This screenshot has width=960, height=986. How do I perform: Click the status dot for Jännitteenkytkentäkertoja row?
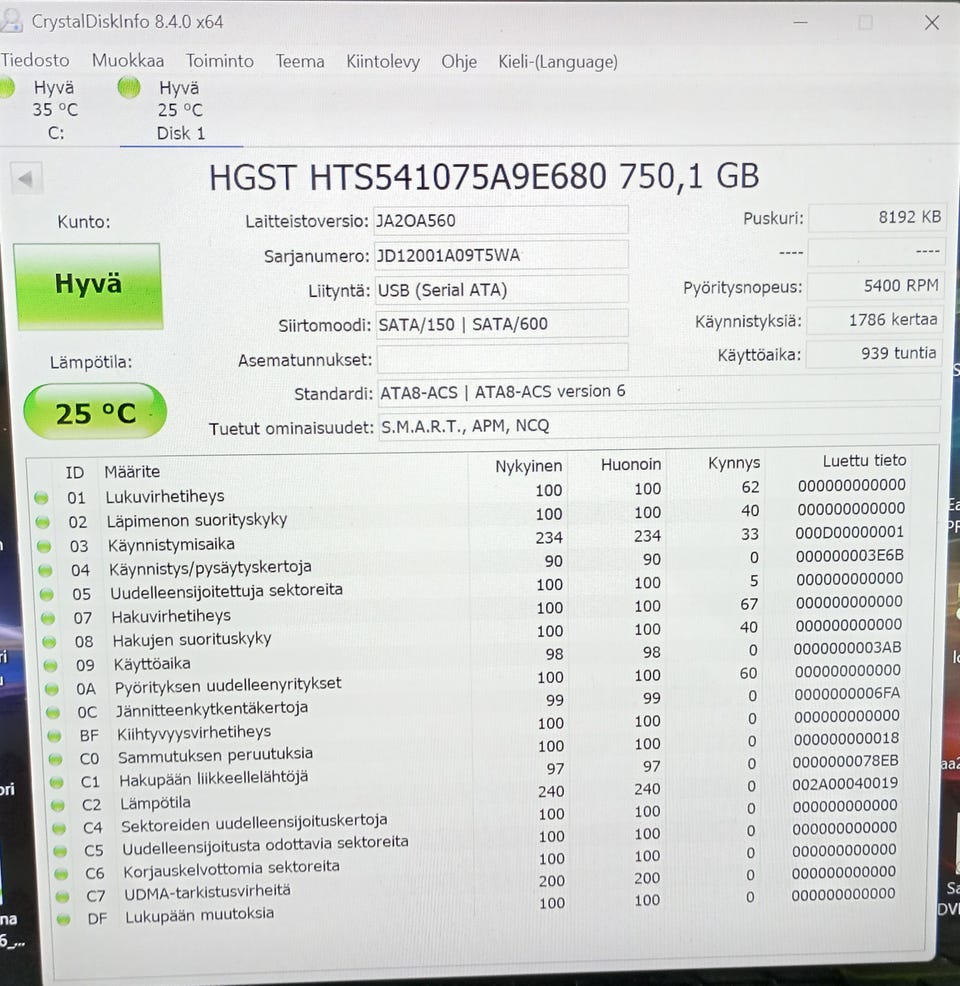pyautogui.click(x=53, y=712)
